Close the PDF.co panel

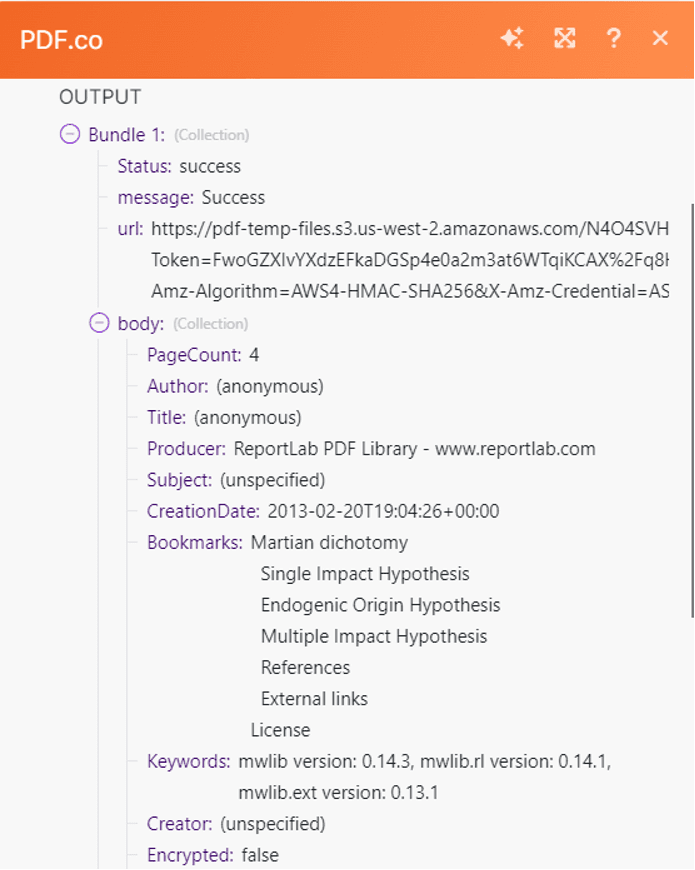[x=660, y=39]
